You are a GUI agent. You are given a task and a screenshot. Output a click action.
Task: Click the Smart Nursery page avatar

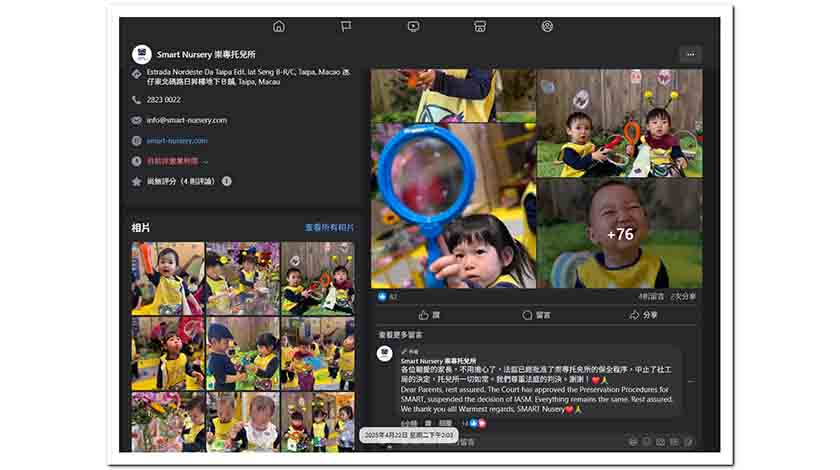pyautogui.click(x=141, y=54)
